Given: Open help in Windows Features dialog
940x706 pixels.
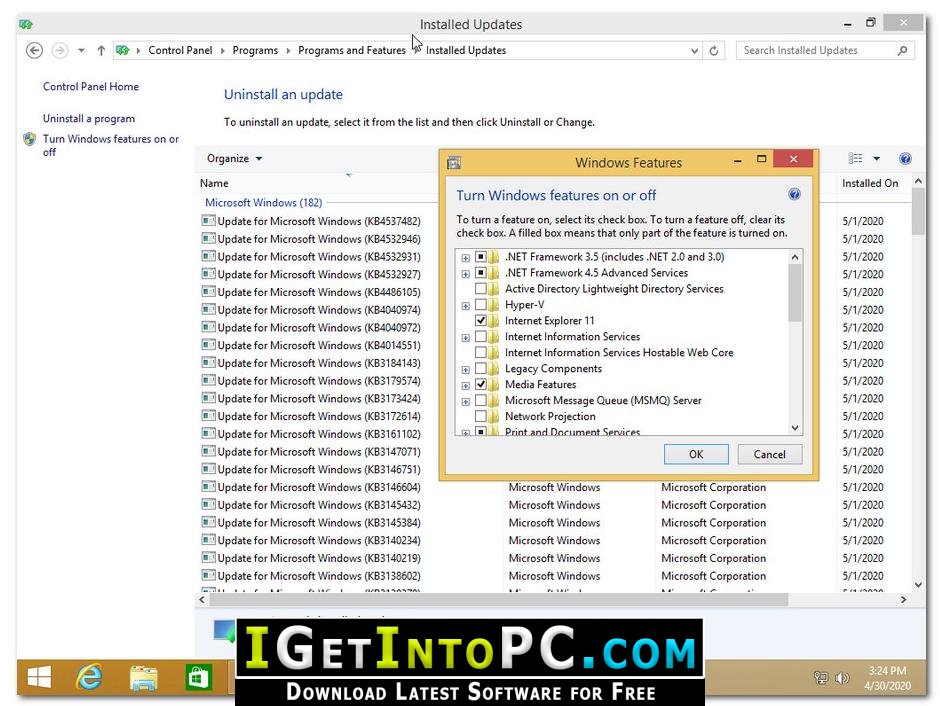Looking at the screenshot, I should [794, 194].
